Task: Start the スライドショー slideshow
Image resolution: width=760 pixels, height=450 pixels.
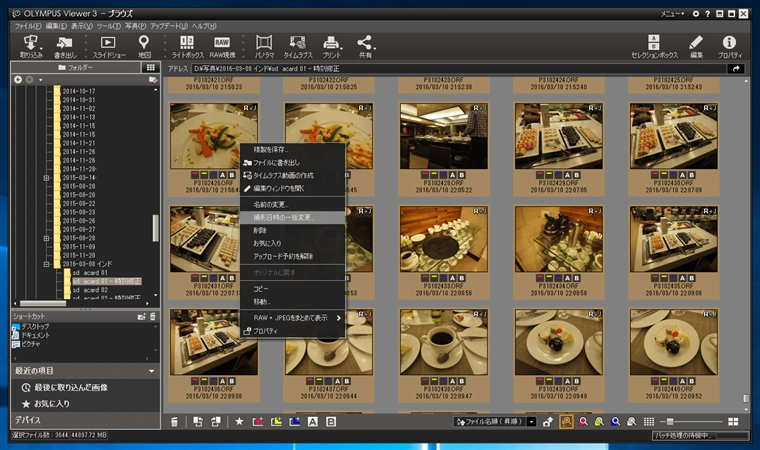Action: point(109,47)
